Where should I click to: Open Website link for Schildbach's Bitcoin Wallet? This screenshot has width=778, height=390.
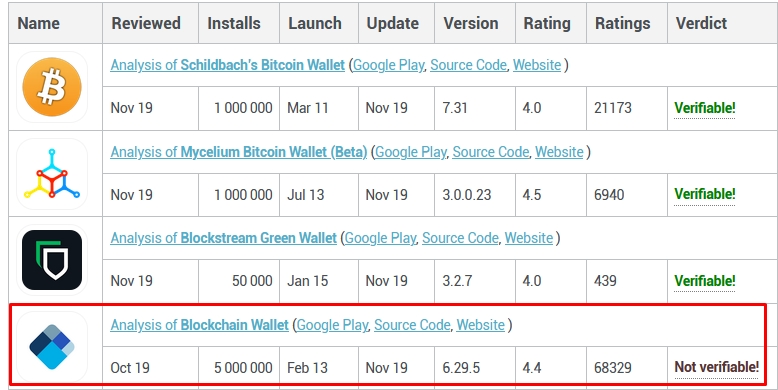tap(537, 65)
